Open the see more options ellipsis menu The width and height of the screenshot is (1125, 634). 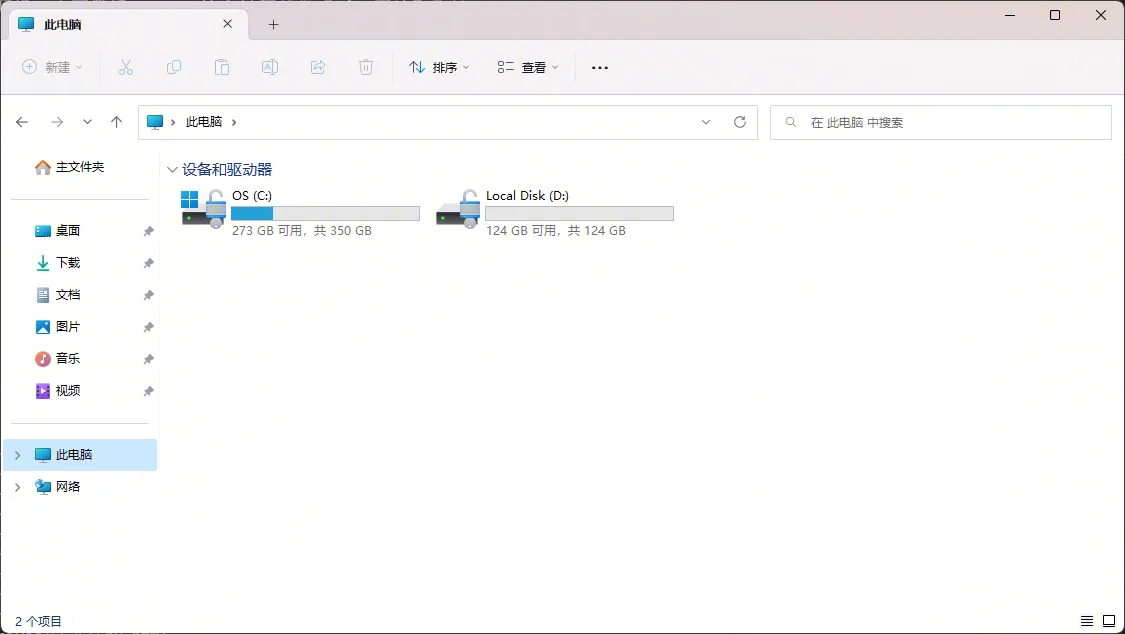click(x=600, y=67)
